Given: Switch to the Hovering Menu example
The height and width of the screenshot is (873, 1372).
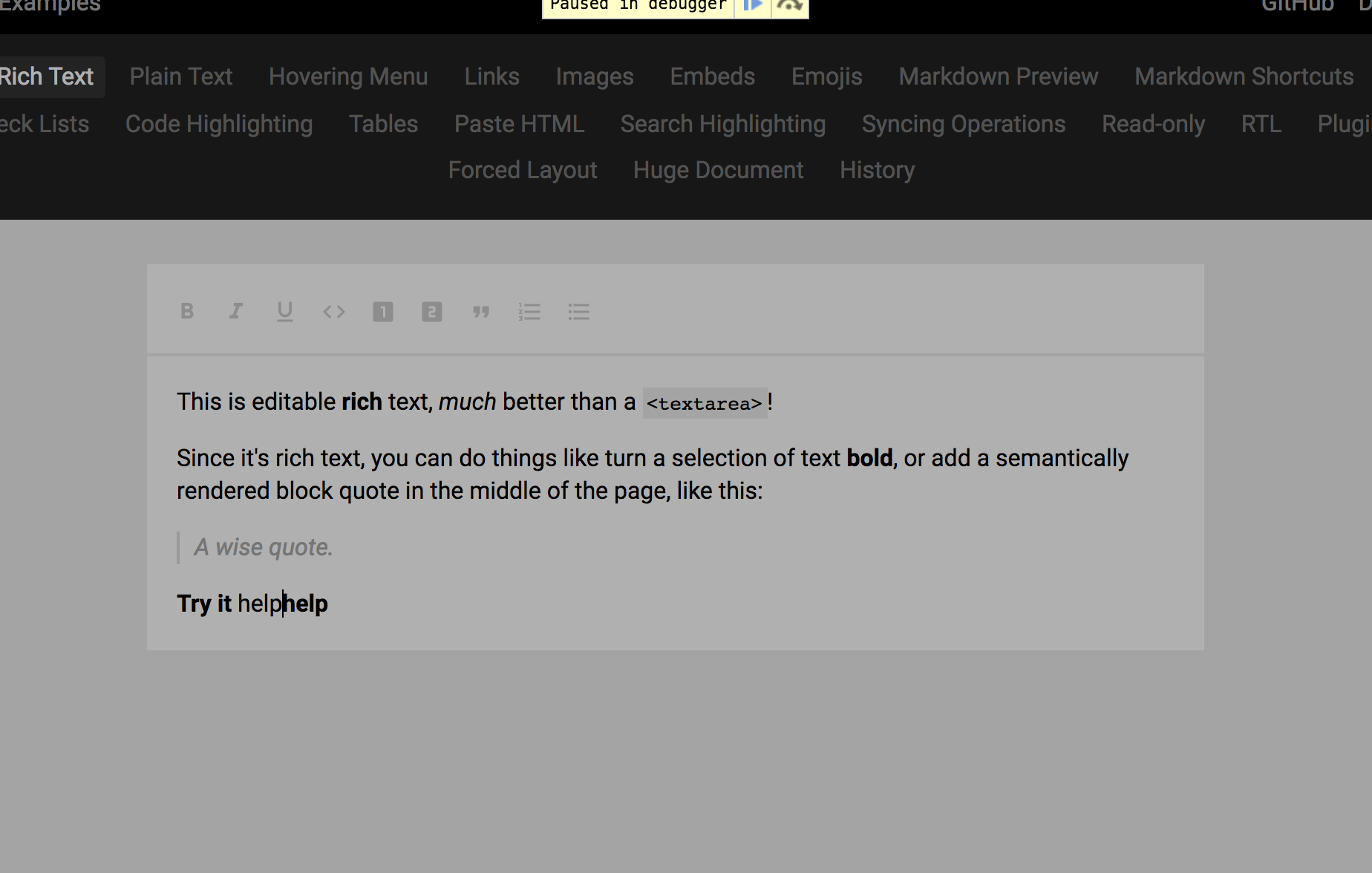Looking at the screenshot, I should pyautogui.click(x=348, y=76).
